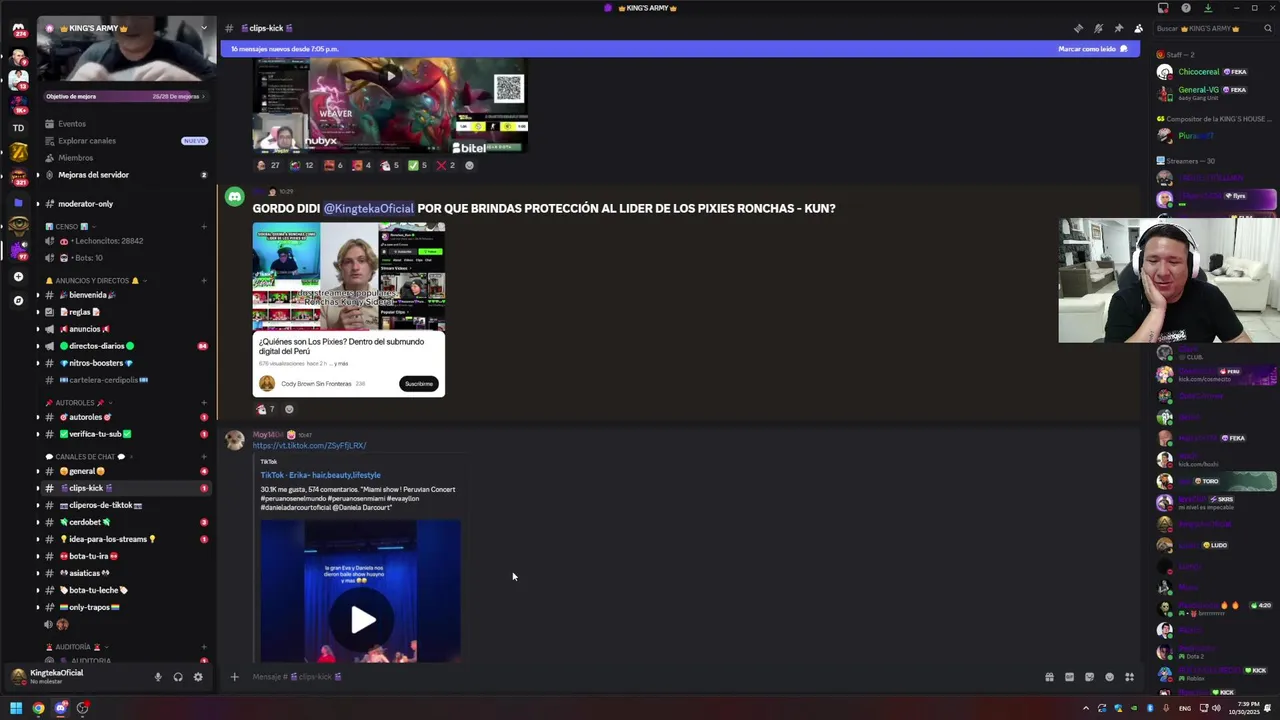The width and height of the screenshot is (1280, 720).
Task: Open user settings gear icon
Action: (x=198, y=677)
